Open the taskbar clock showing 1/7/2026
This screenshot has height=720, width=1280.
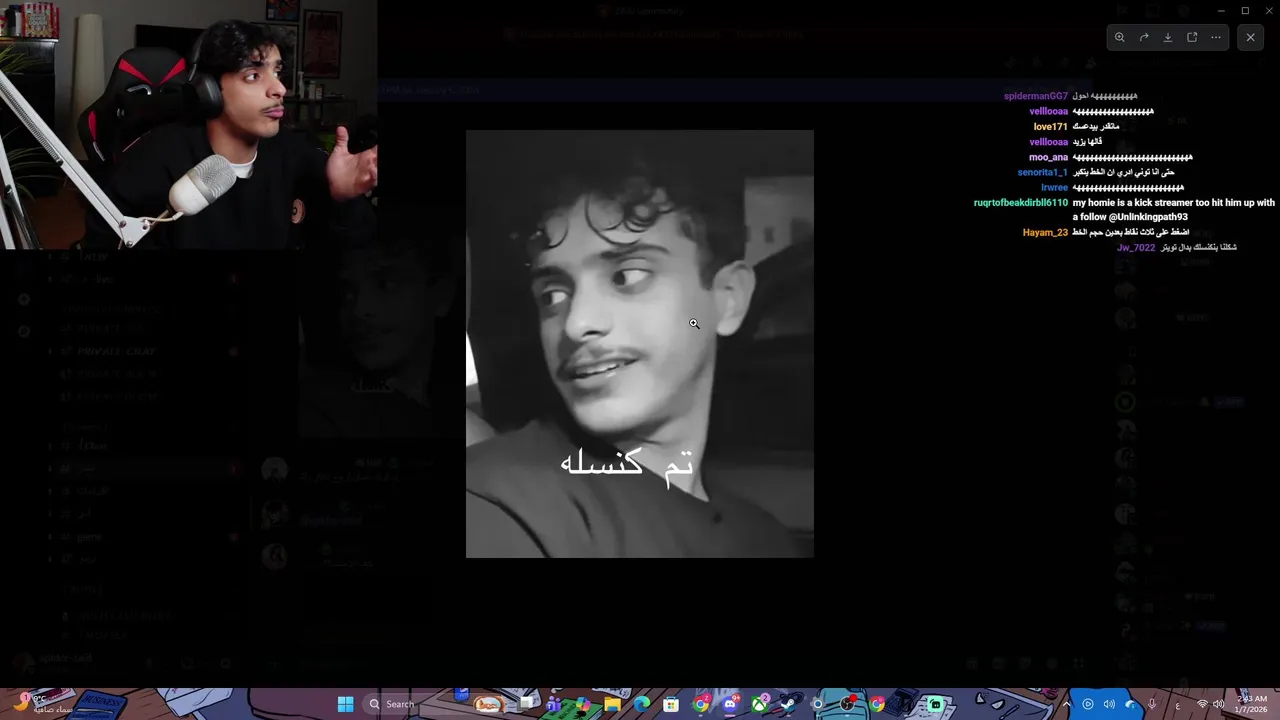[1251, 704]
